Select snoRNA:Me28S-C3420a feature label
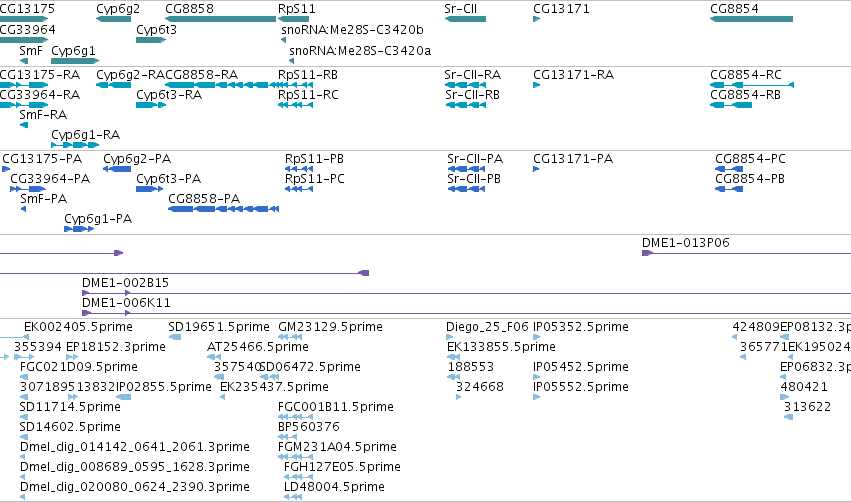The width and height of the screenshot is (851, 502). tap(360, 51)
